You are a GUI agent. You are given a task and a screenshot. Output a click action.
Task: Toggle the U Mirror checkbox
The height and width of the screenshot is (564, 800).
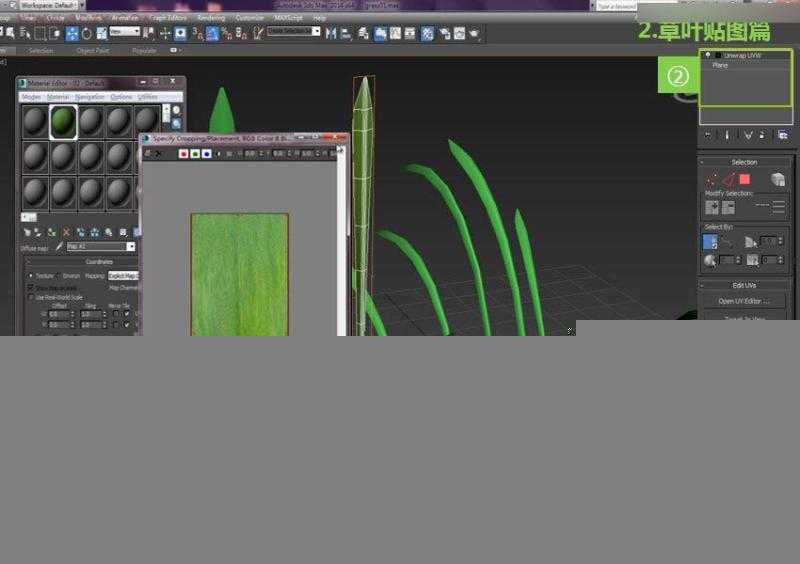click(x=116, y=313)
